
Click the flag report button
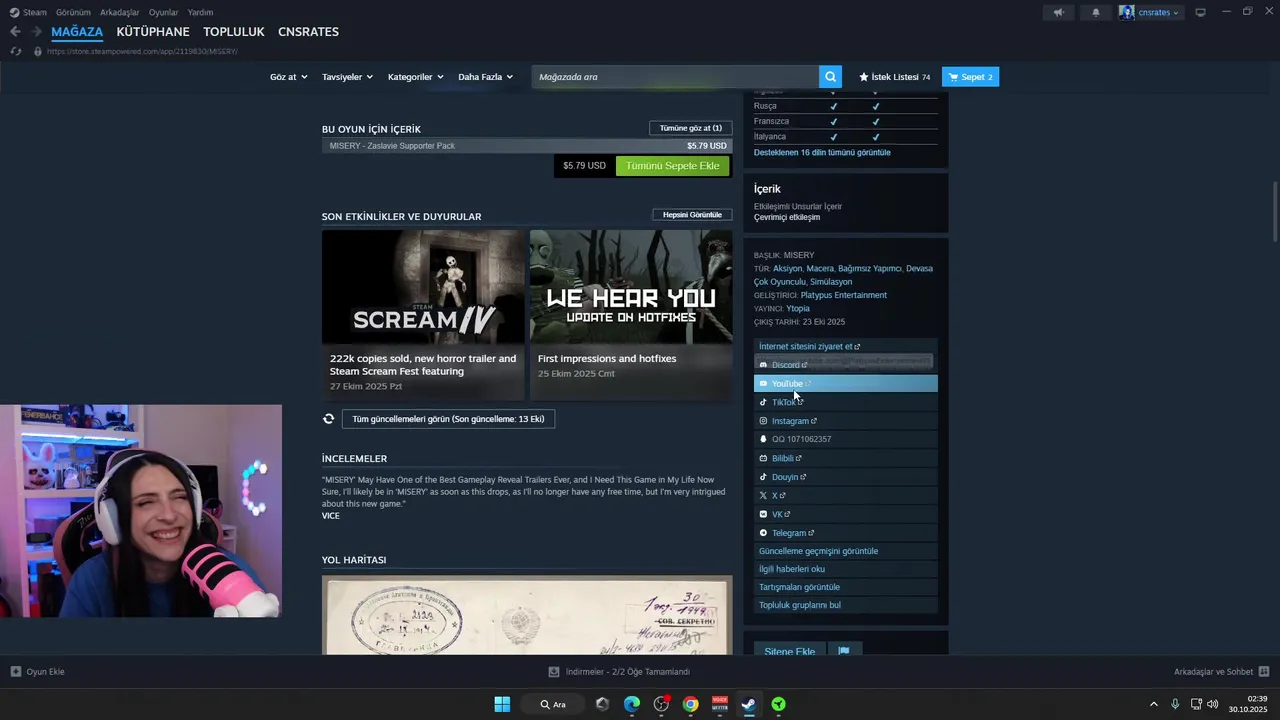tap(844, 651)
